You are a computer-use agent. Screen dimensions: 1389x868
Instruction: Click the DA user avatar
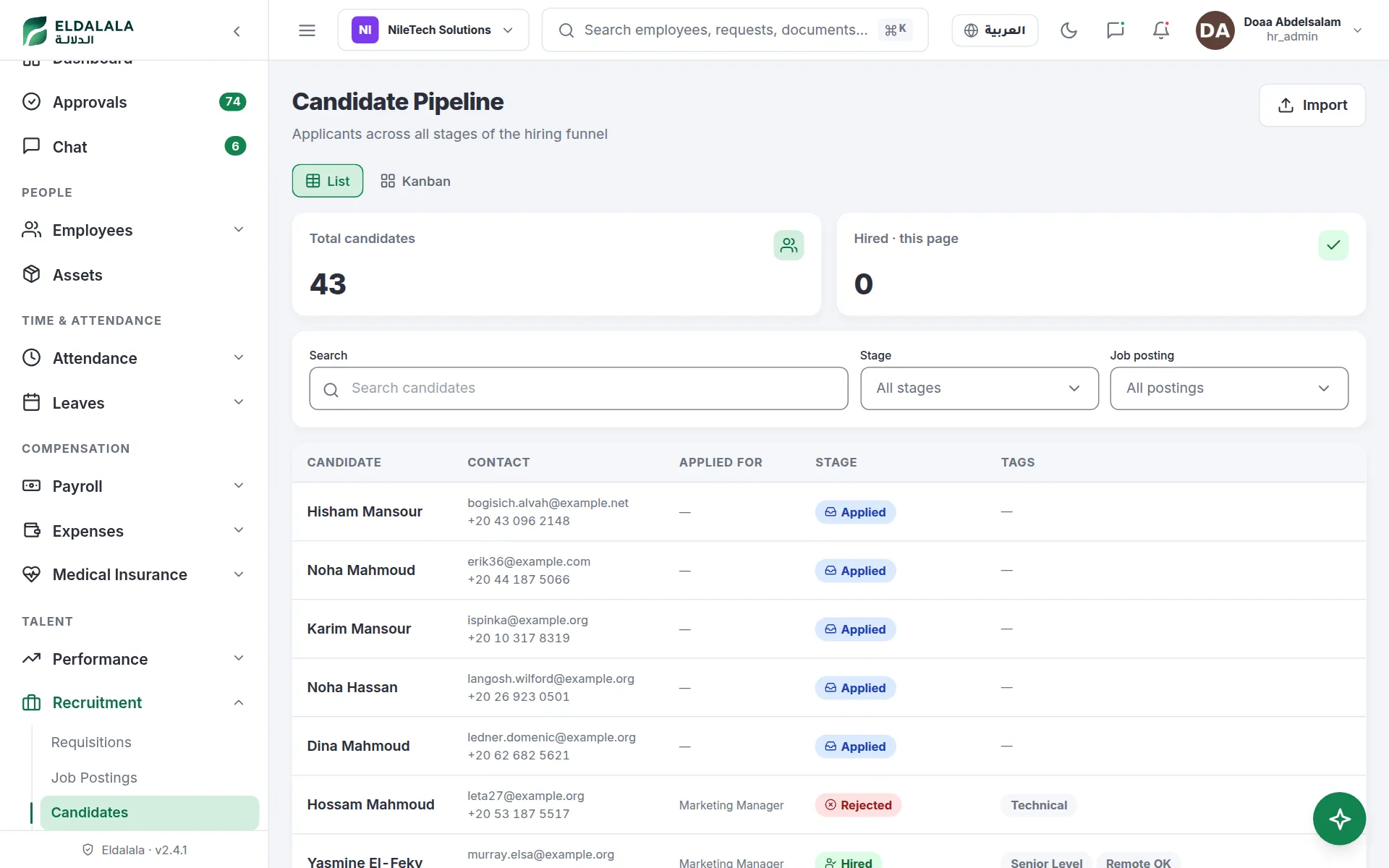[x=1215, y=30]
